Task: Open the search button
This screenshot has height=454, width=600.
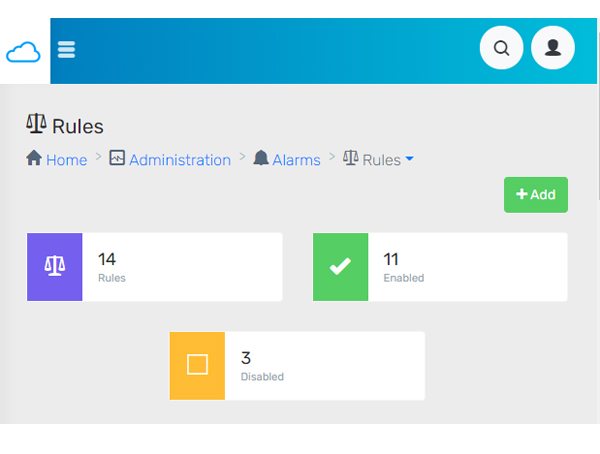Action: coord(501,48)
